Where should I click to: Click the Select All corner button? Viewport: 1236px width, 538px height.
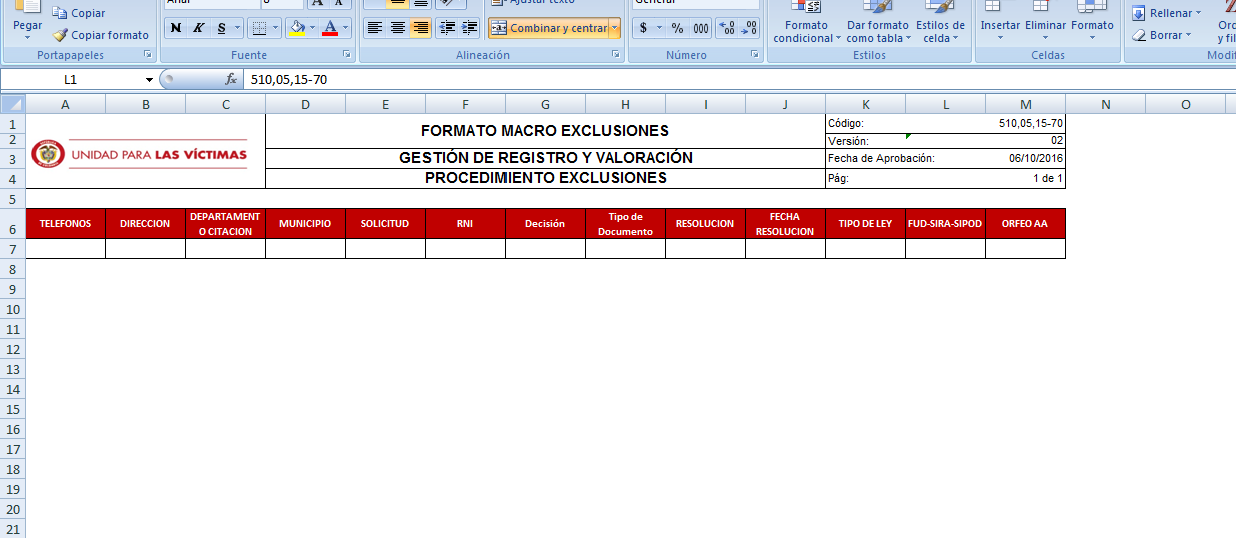[x=12, y=104]
